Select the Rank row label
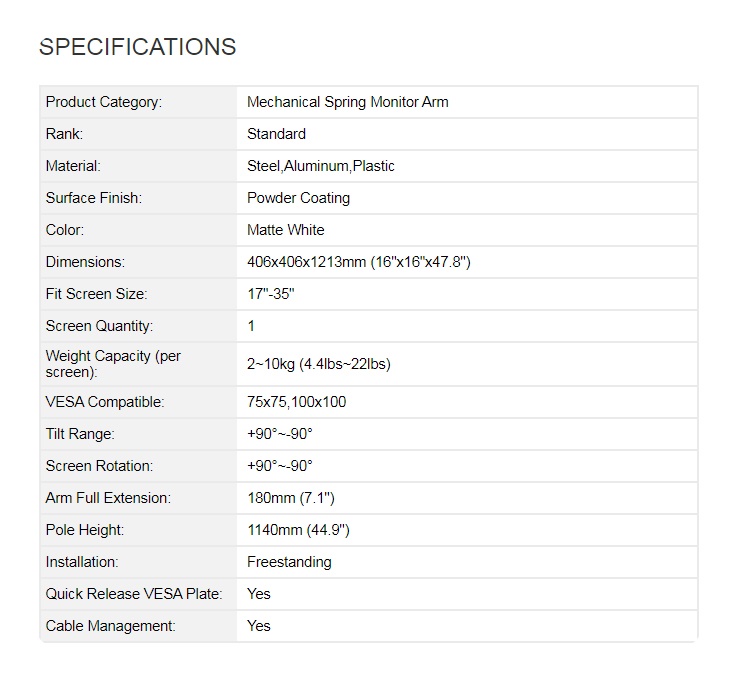Image resolution: width=737 pixels, height=682 pixels. [64, 134]
